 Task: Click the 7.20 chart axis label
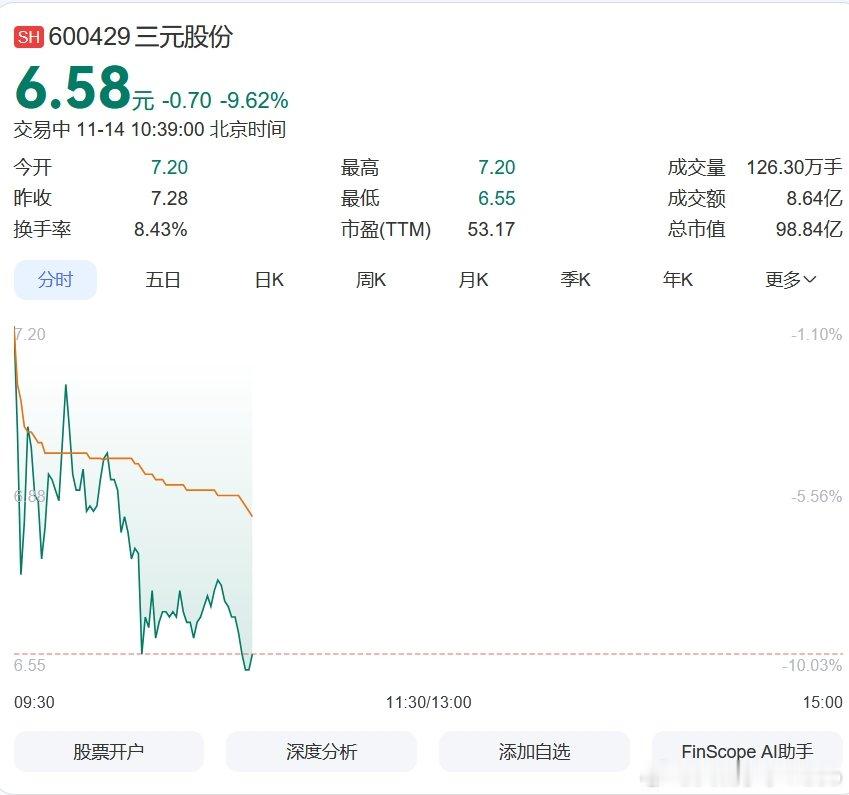tap(30, 334)
